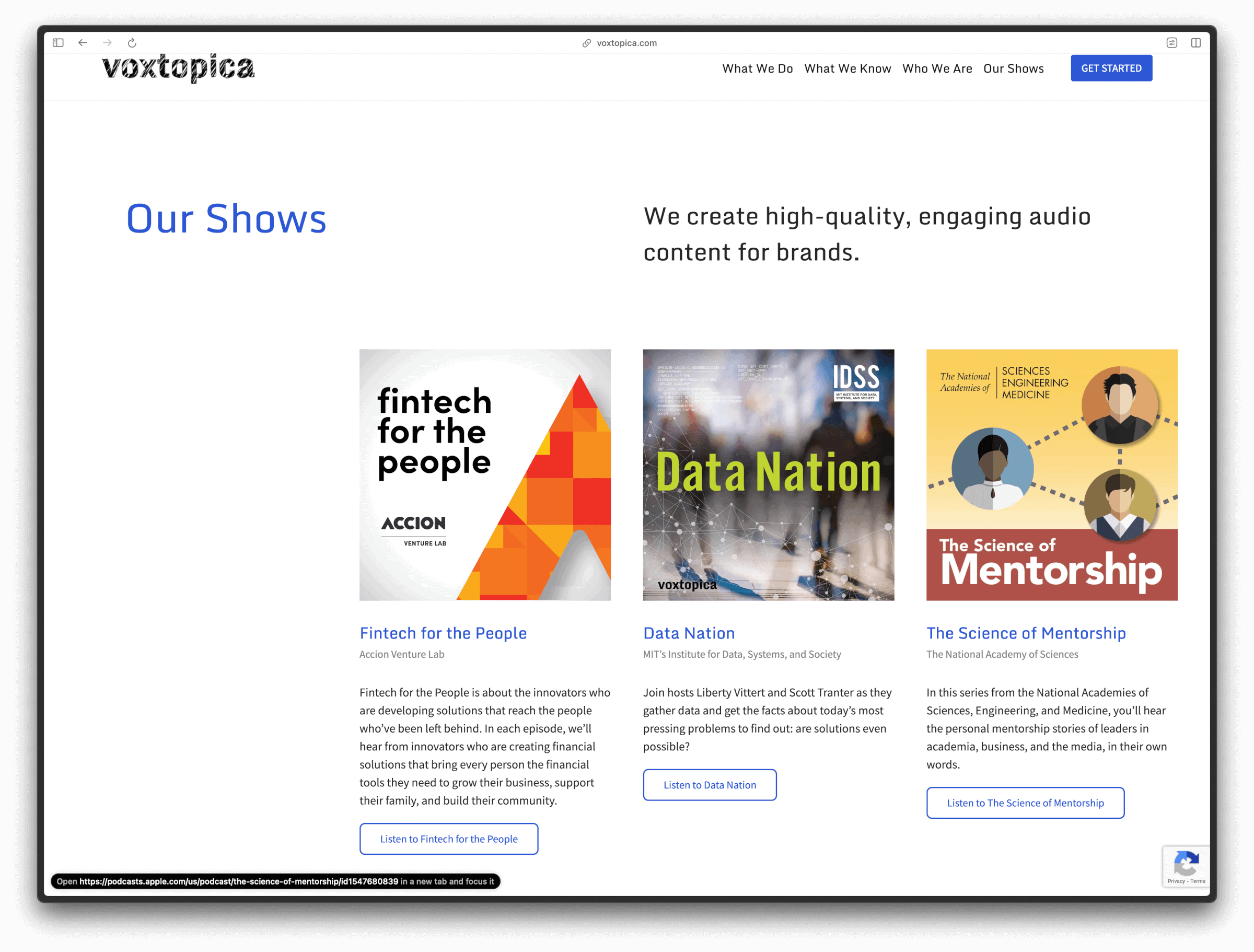Click Listen to Fintech for the People

coord(448,839)
